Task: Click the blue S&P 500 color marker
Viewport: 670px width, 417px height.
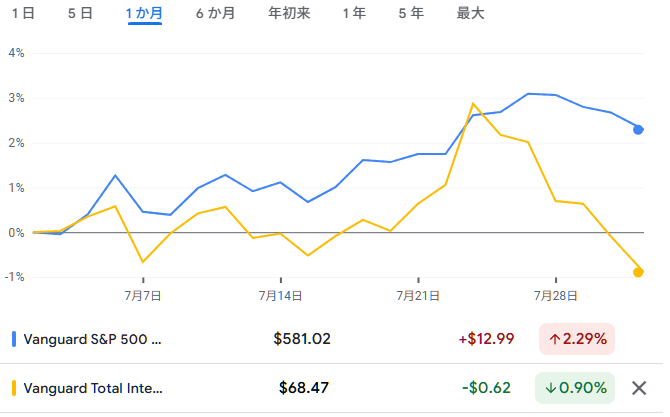Action: click(x=13, y=339)
